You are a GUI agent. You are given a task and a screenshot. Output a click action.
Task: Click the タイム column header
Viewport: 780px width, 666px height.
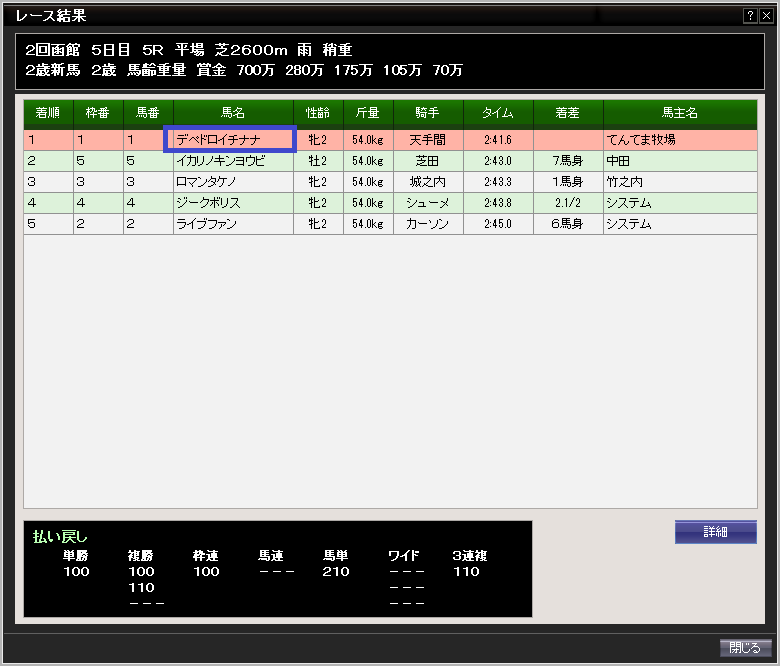498,113
